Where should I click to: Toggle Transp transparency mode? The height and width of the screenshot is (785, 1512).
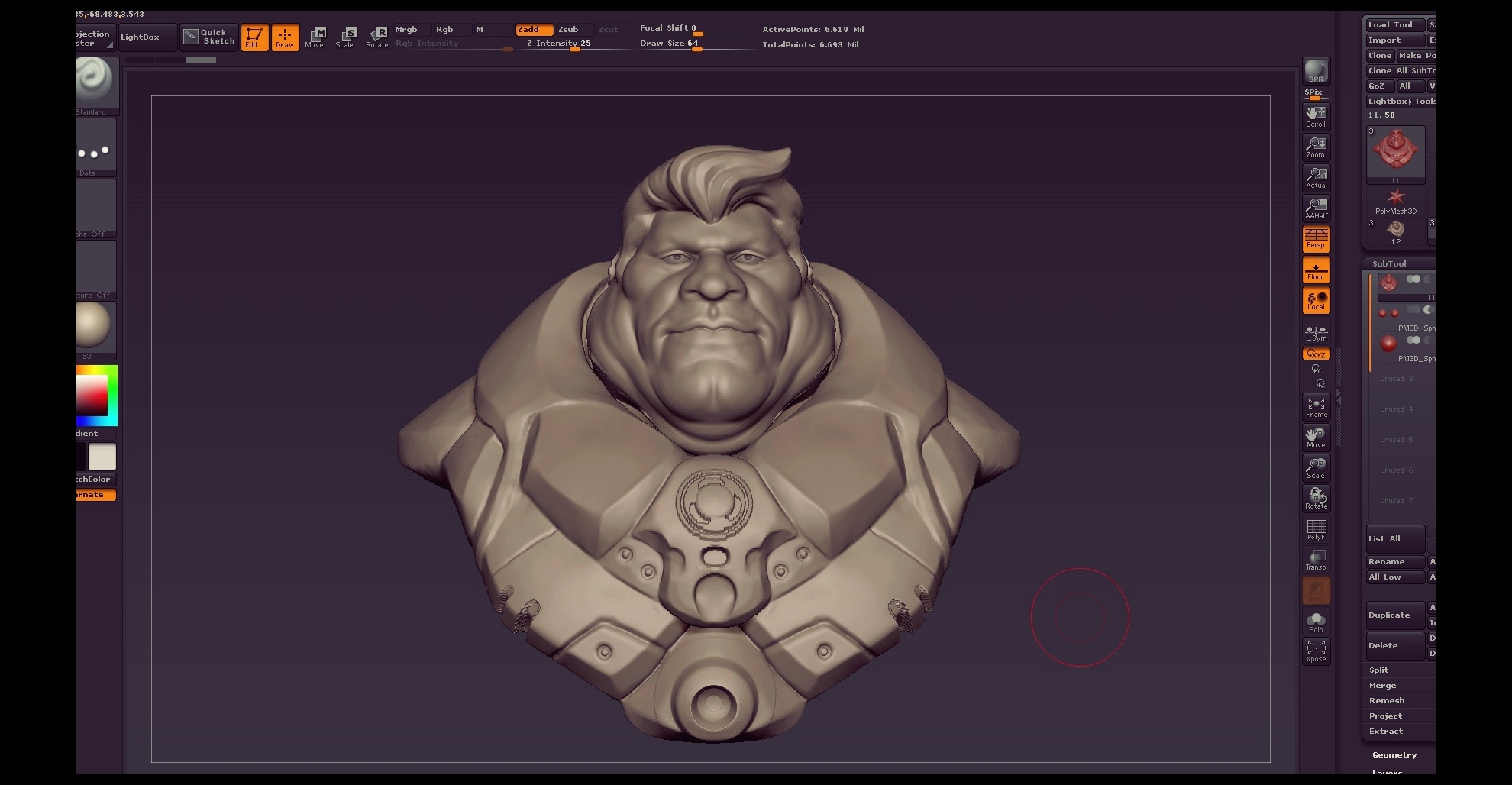click(1316, 560)
